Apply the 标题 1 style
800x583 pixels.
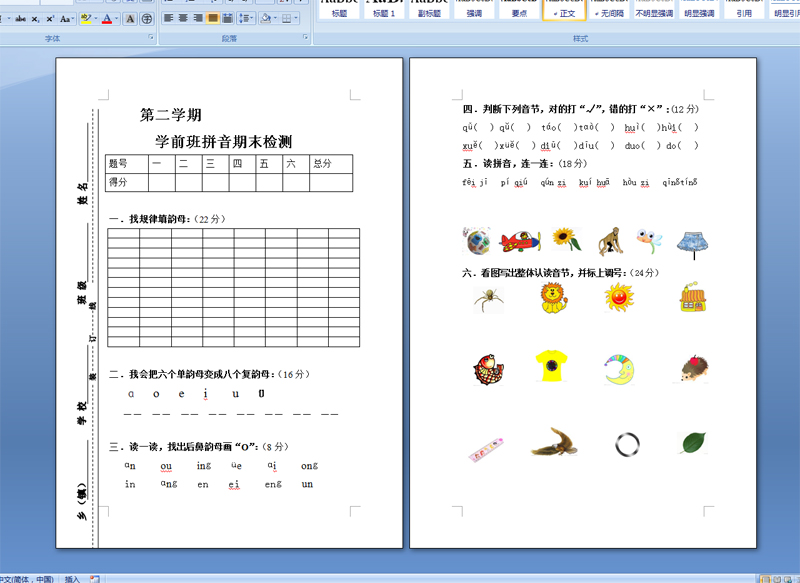click(384, 9)
